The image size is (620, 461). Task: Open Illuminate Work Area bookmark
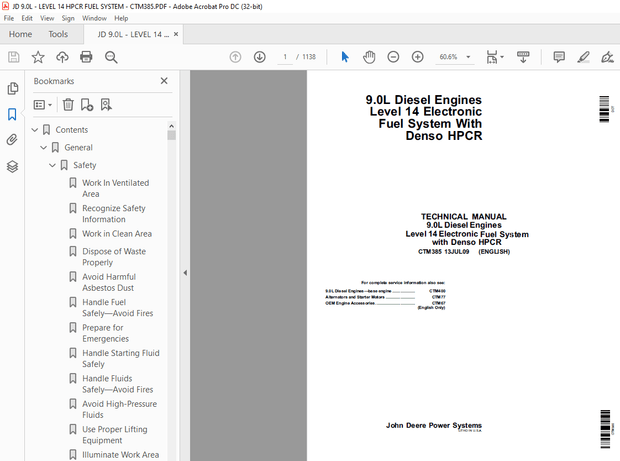tap(121, 455)
